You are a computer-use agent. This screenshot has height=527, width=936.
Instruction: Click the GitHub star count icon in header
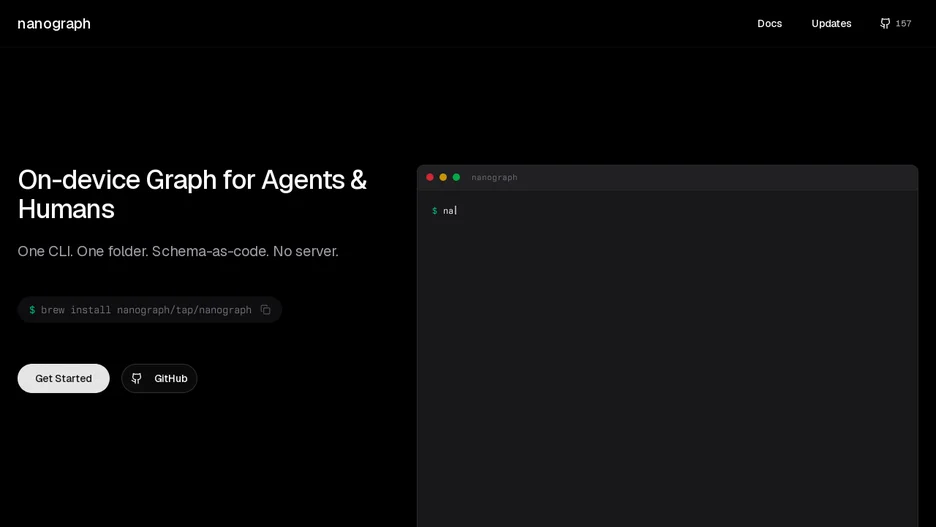tap(885, 23)
